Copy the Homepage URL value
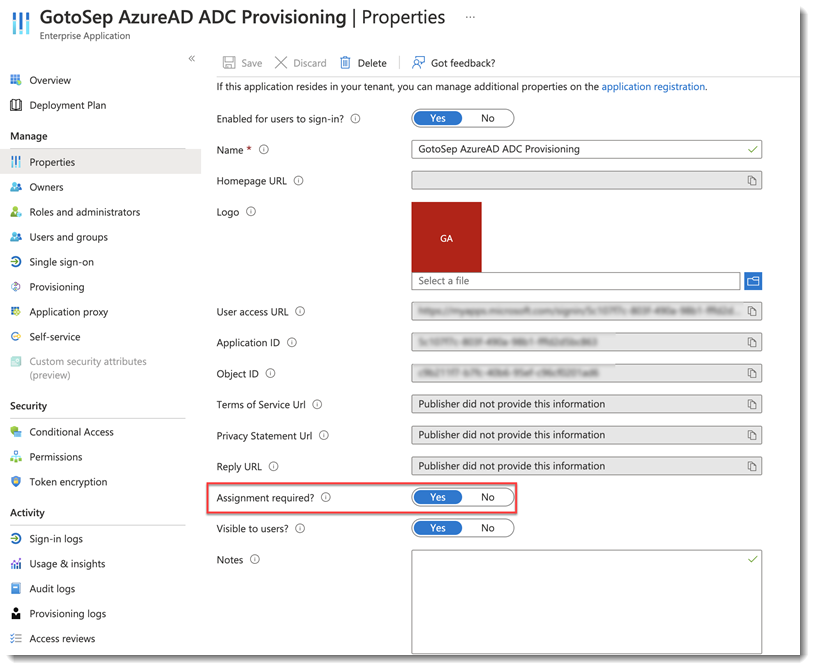The width and height of the screenshot is (815, 670). (752, 180)
